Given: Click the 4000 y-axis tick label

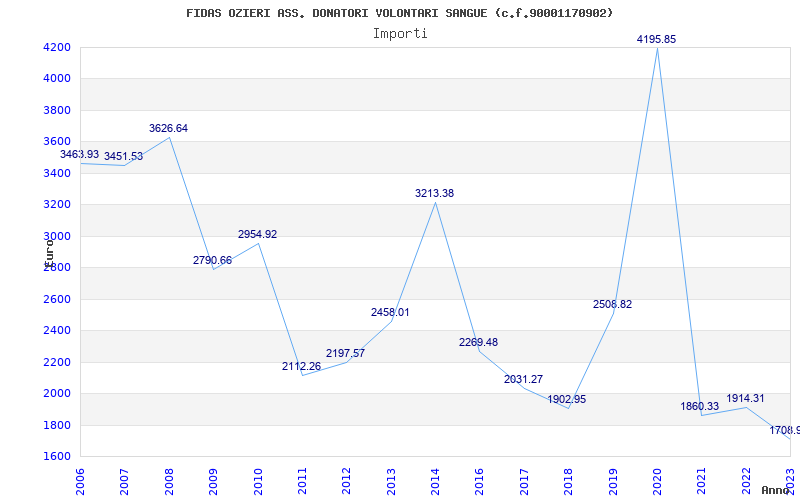Looking at the screenshot, I should click(57, 79).
